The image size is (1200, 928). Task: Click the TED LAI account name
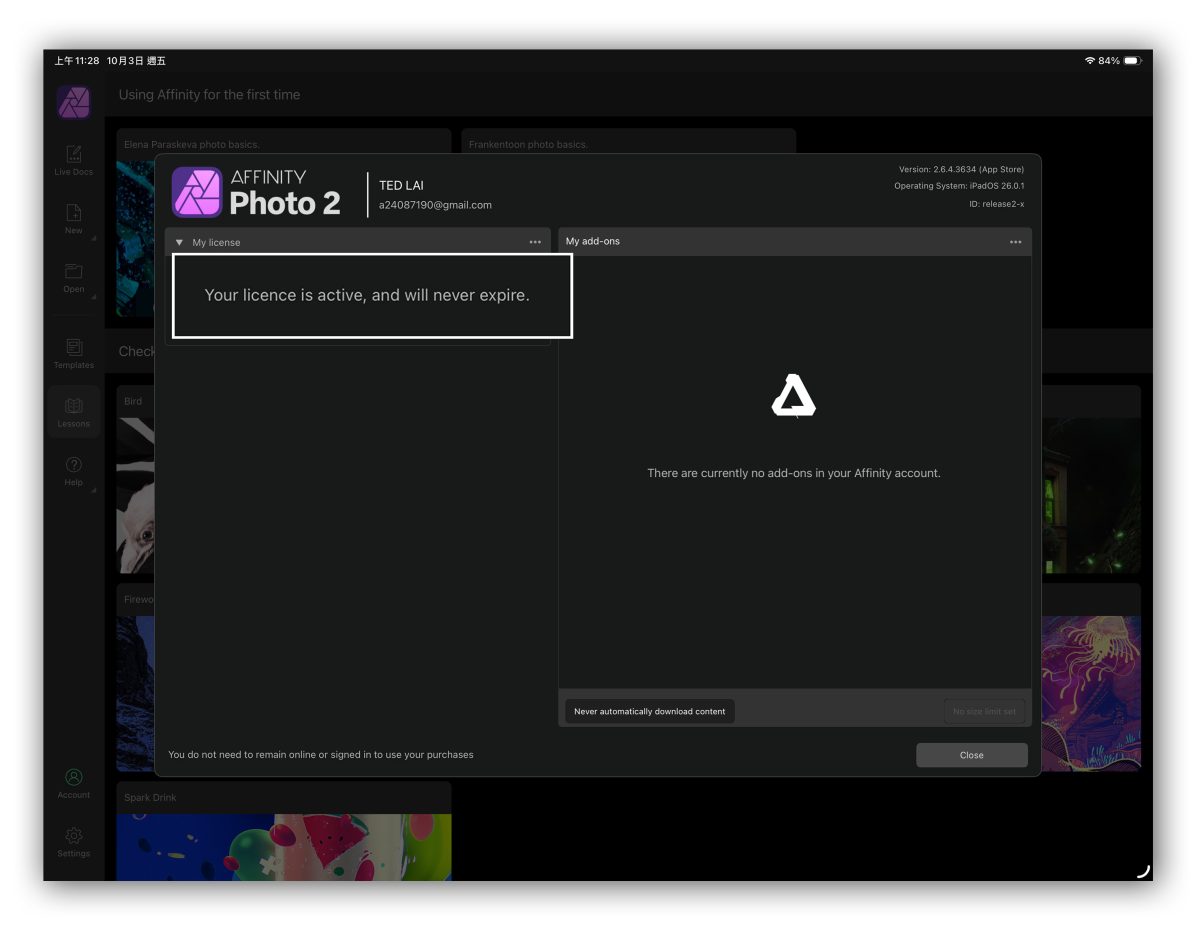[402, 185]
